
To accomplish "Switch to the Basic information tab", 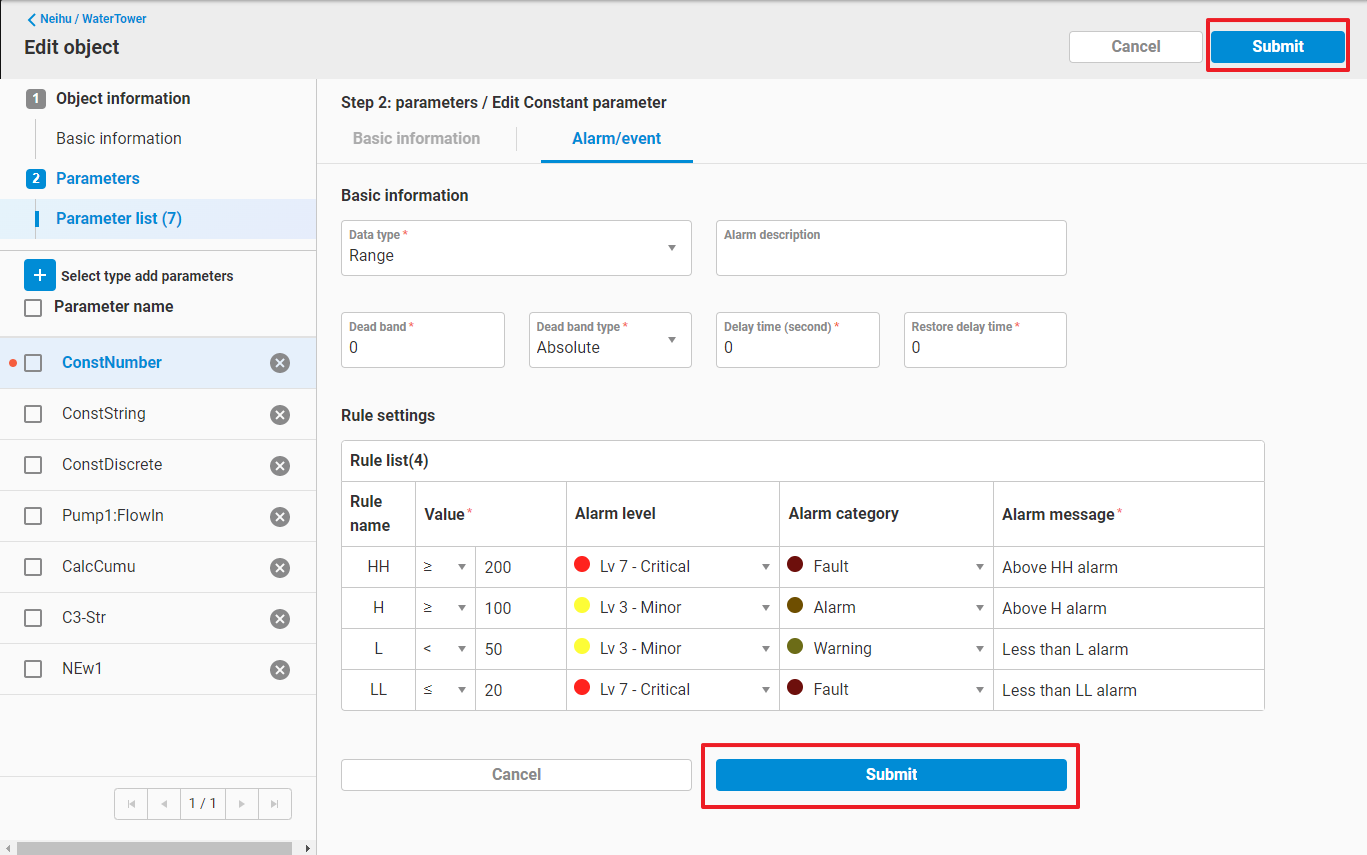I will 416,139.
